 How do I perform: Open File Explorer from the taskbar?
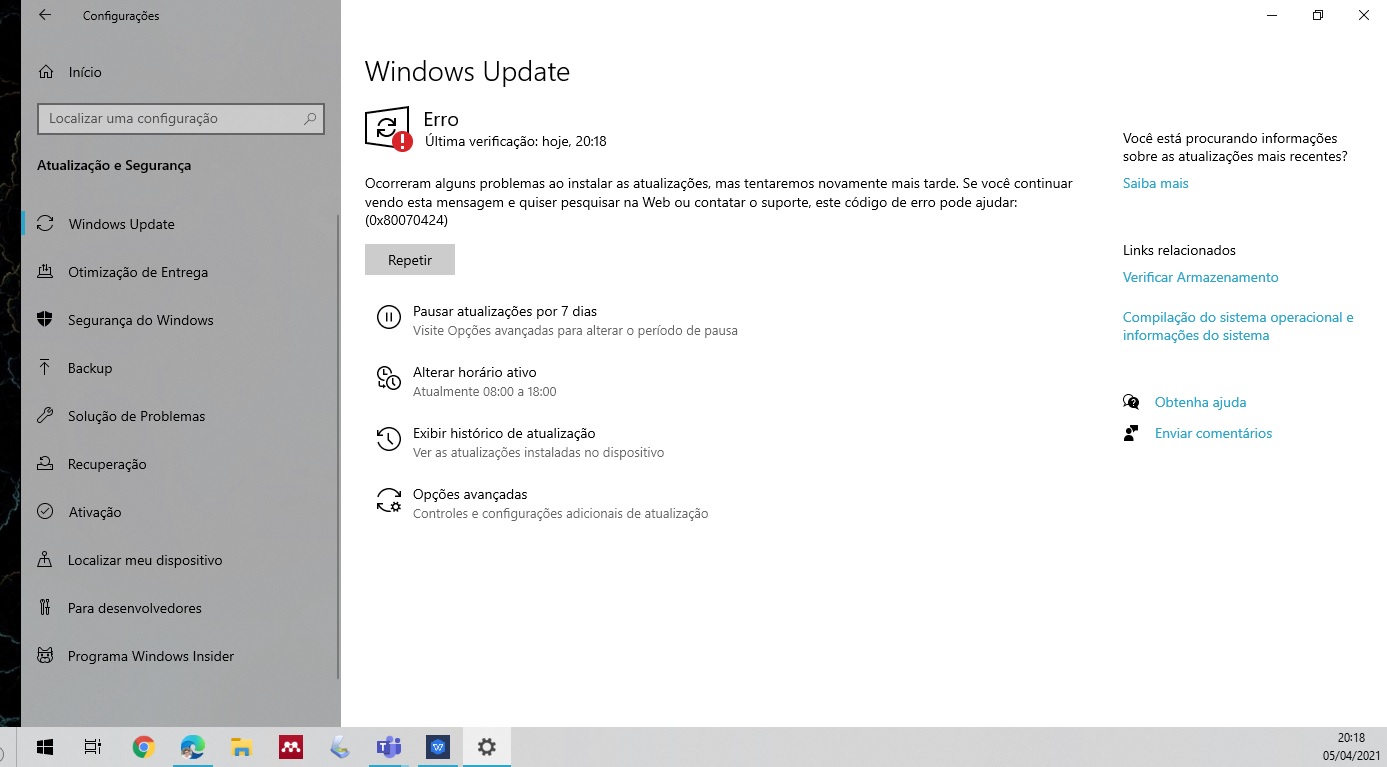241,747
